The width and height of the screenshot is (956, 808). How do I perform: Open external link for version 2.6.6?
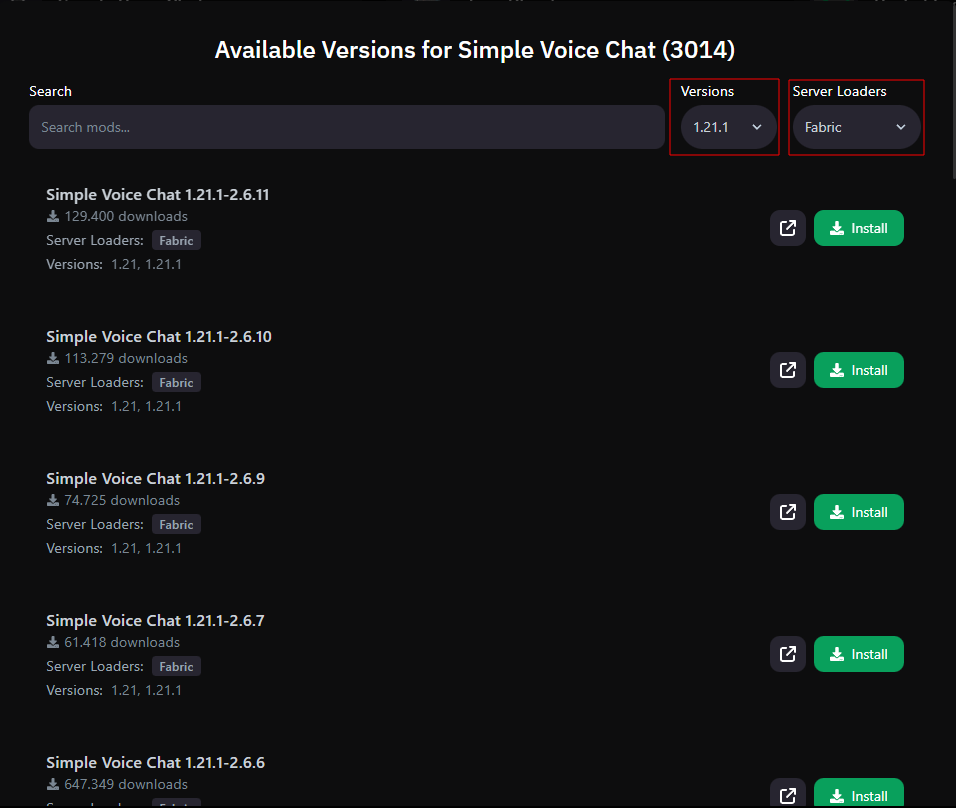pyautogui.click(x=788, y=793)
